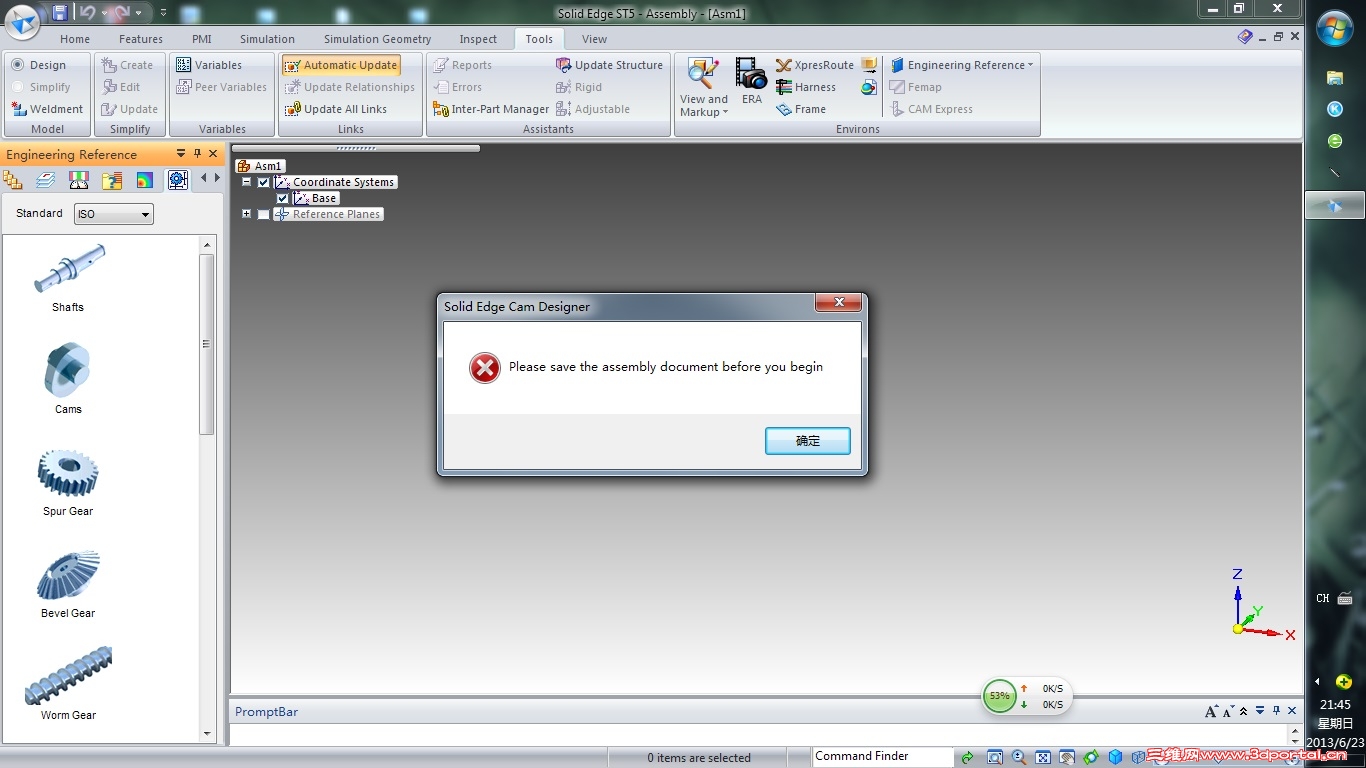
Task: Open the Simulation Geometry tab
Action: point(377,39)
